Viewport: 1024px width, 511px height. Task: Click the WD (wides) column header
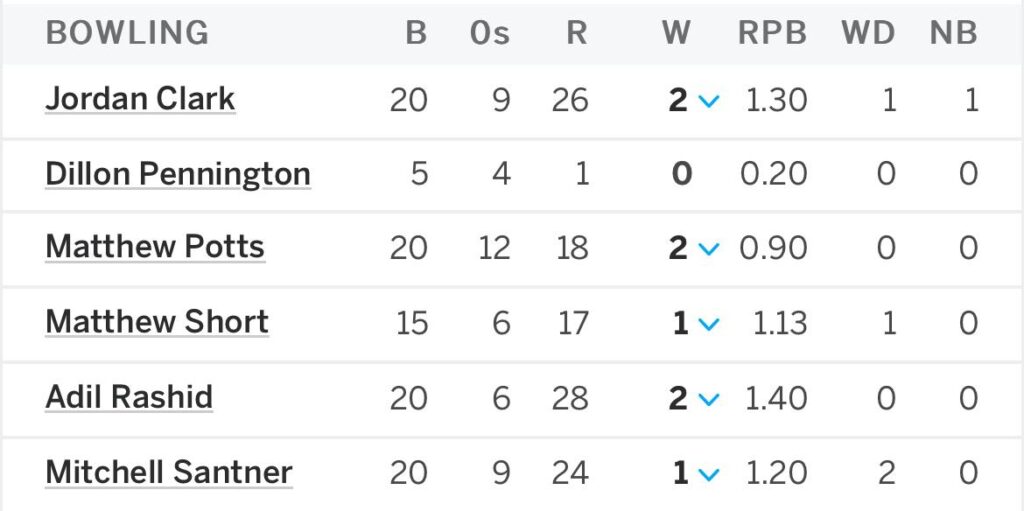(x=867, y=33)
